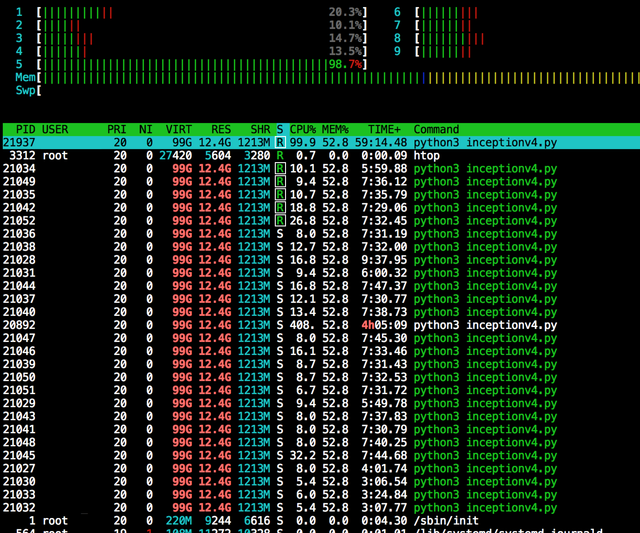Sort by the VIRT column header
This screenshot has height=533, width=640.
[179, 129]
